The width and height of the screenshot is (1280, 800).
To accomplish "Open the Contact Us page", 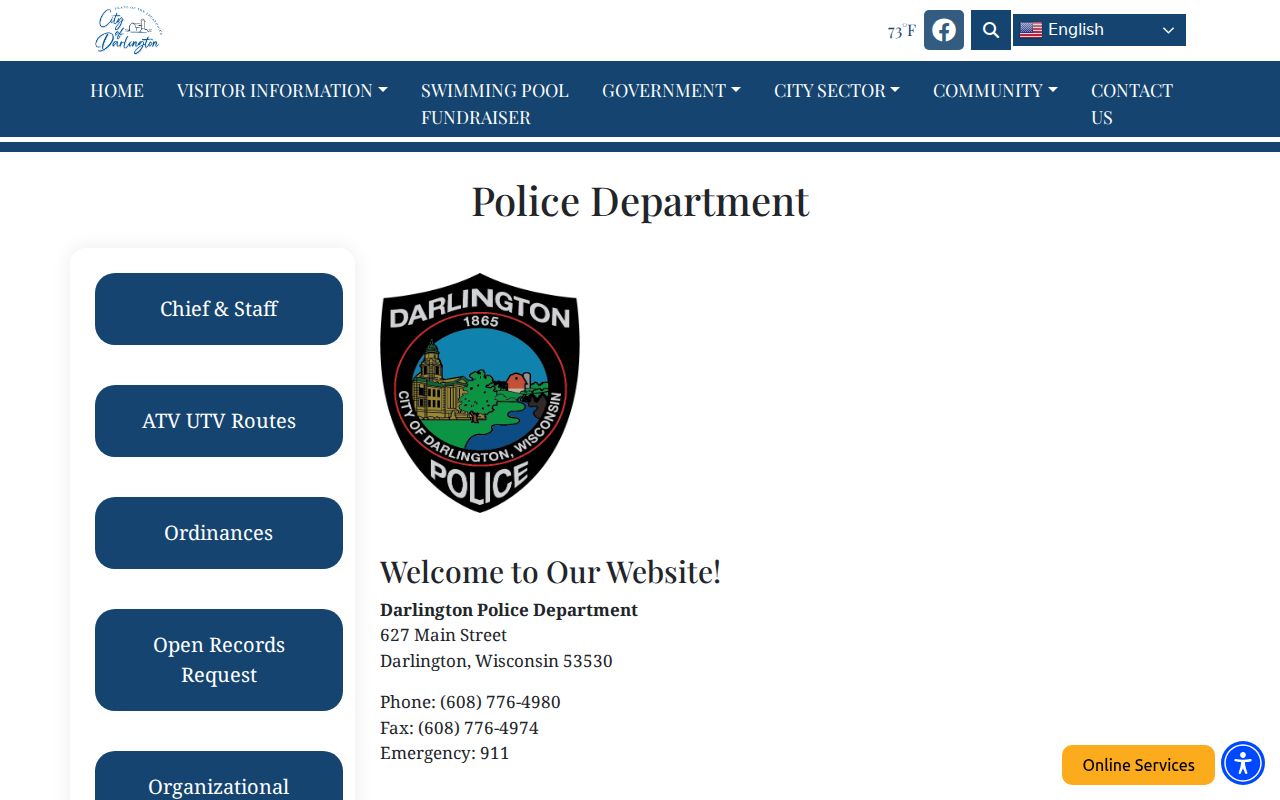I will pos(1132,104).
